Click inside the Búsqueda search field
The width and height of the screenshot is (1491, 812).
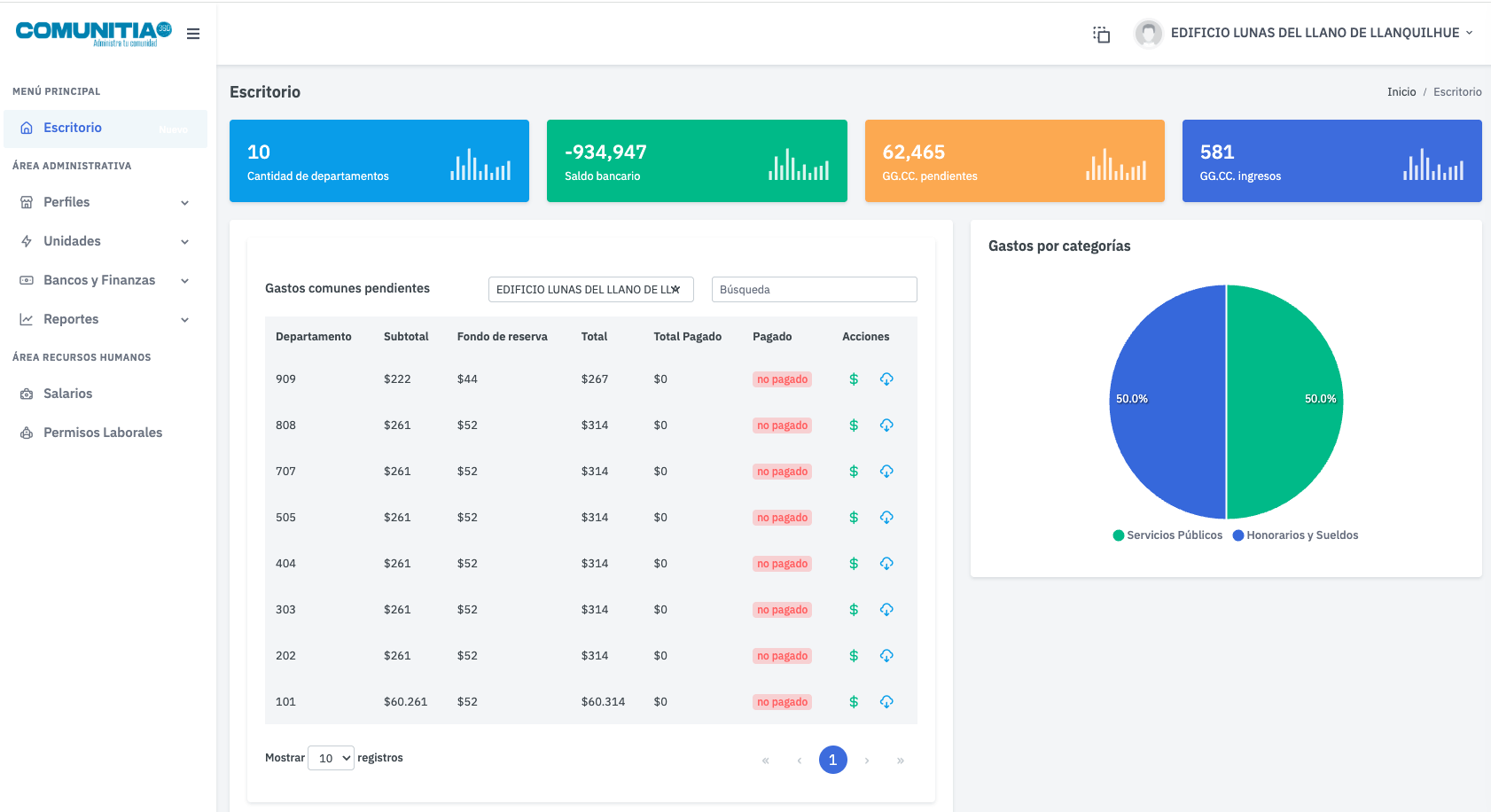point(813,289)
